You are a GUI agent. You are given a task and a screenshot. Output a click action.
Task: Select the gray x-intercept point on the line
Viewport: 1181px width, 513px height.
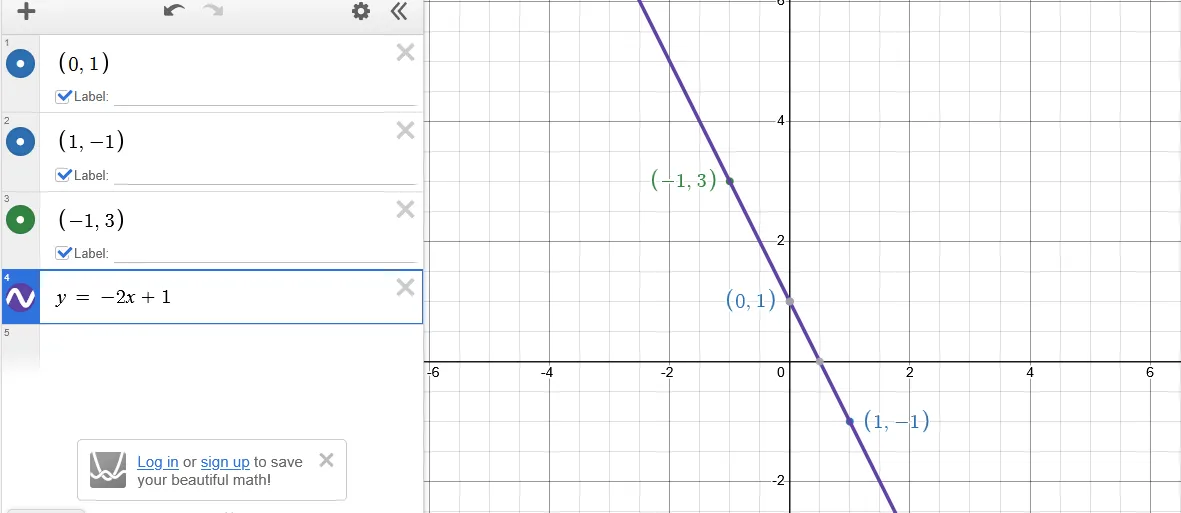819,362
